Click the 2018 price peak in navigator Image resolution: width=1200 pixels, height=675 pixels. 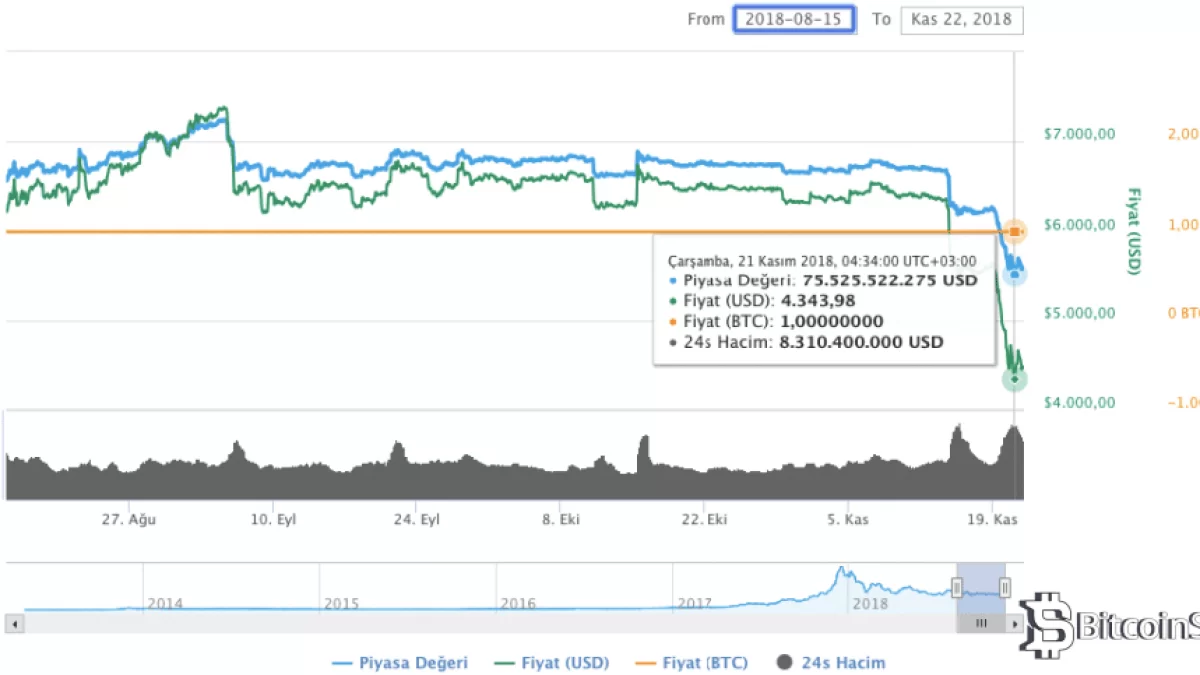coord(843,572)
